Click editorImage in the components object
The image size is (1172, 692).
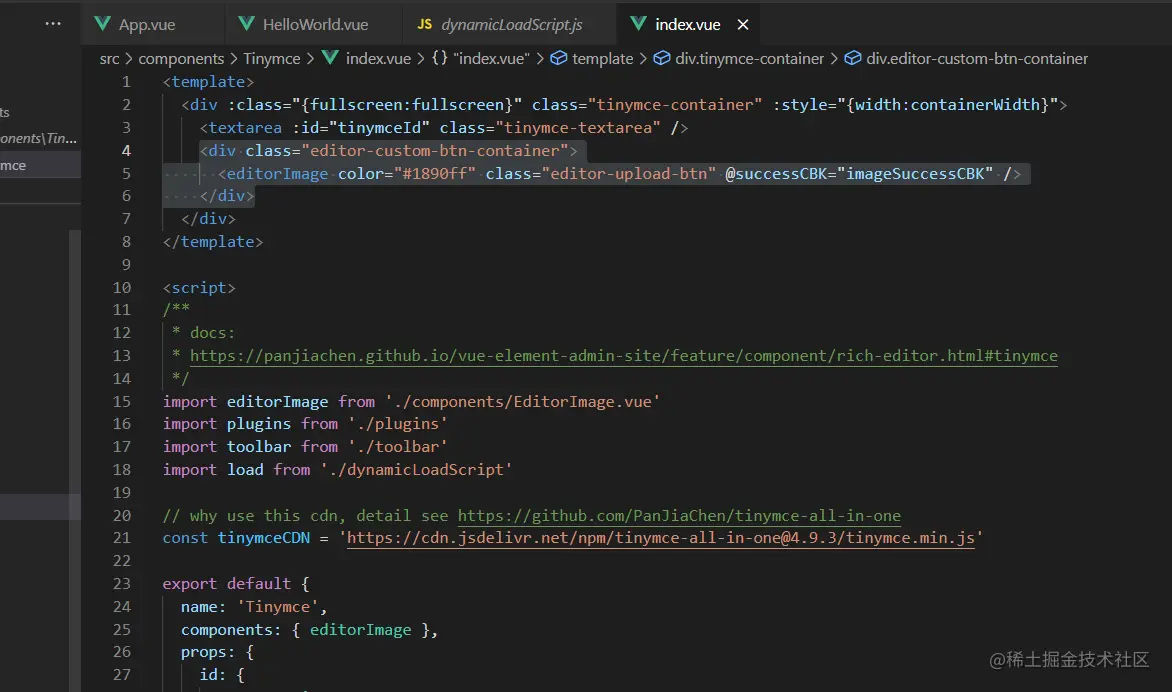[x=360, y=630]
